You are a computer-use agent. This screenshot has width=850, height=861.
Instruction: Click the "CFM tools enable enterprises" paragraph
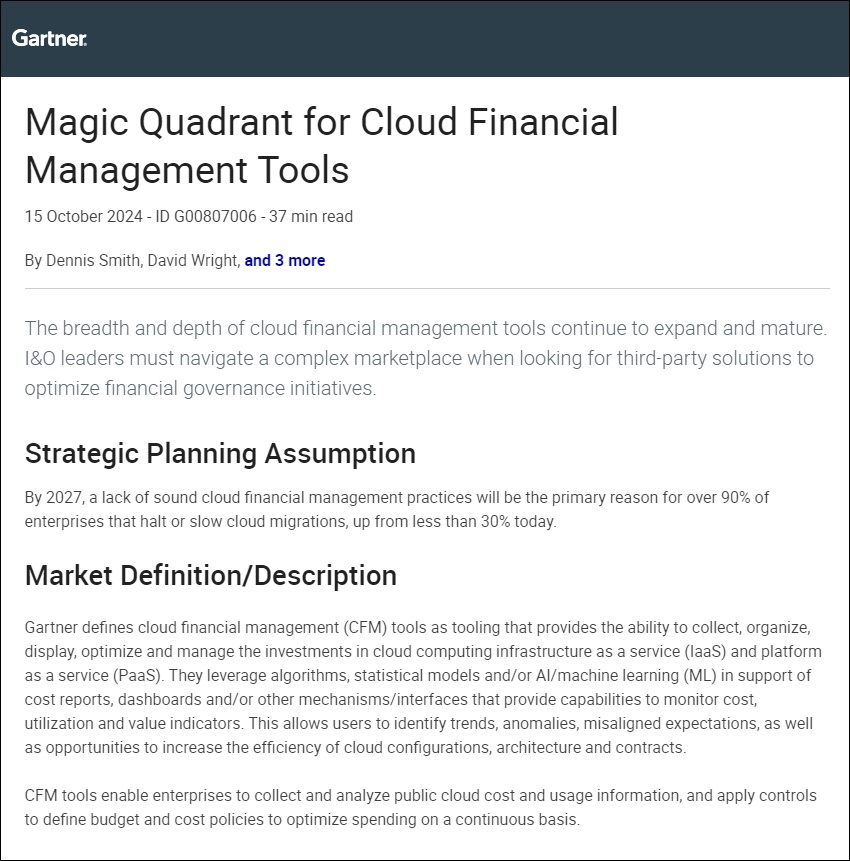[420, 807]
